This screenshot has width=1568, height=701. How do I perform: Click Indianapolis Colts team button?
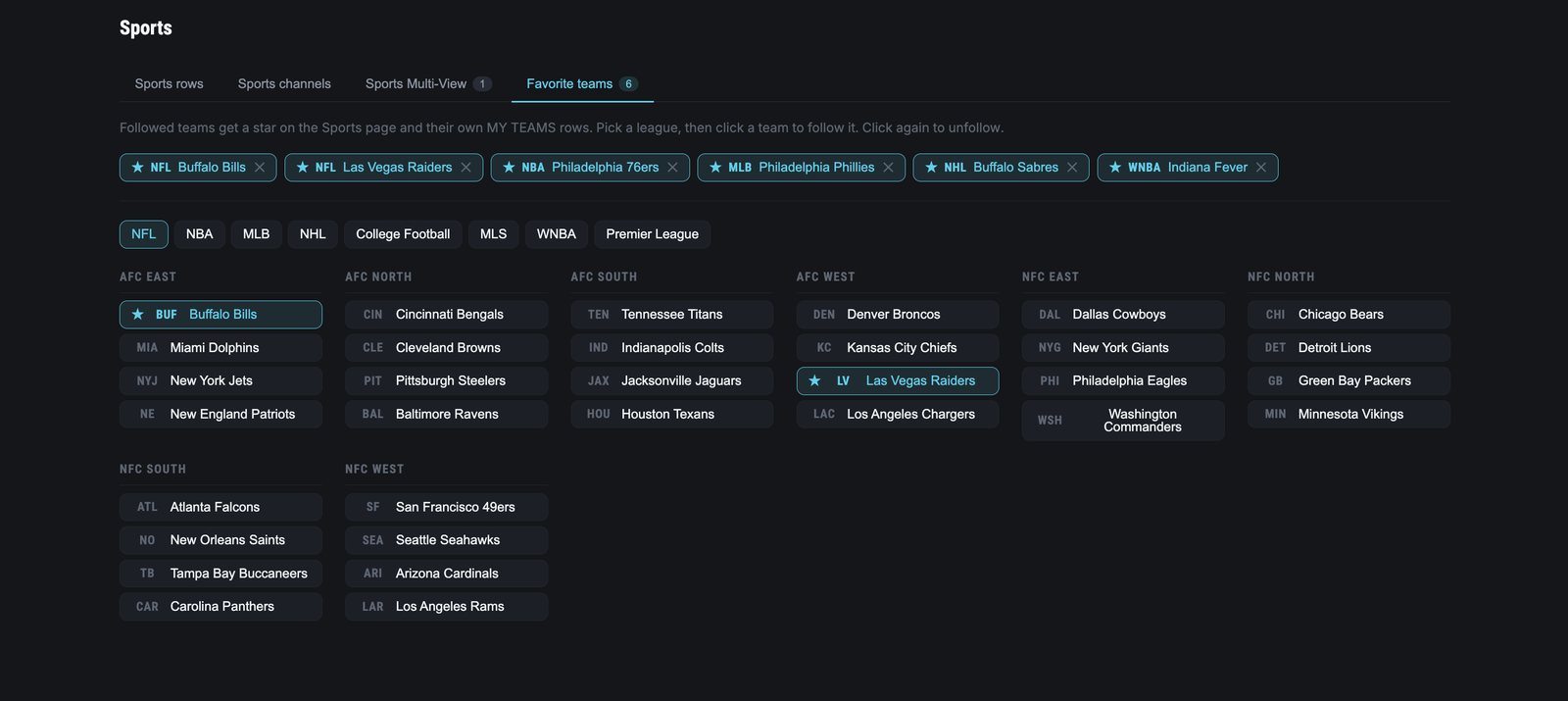pyautogui.click(x=672, y=348)
